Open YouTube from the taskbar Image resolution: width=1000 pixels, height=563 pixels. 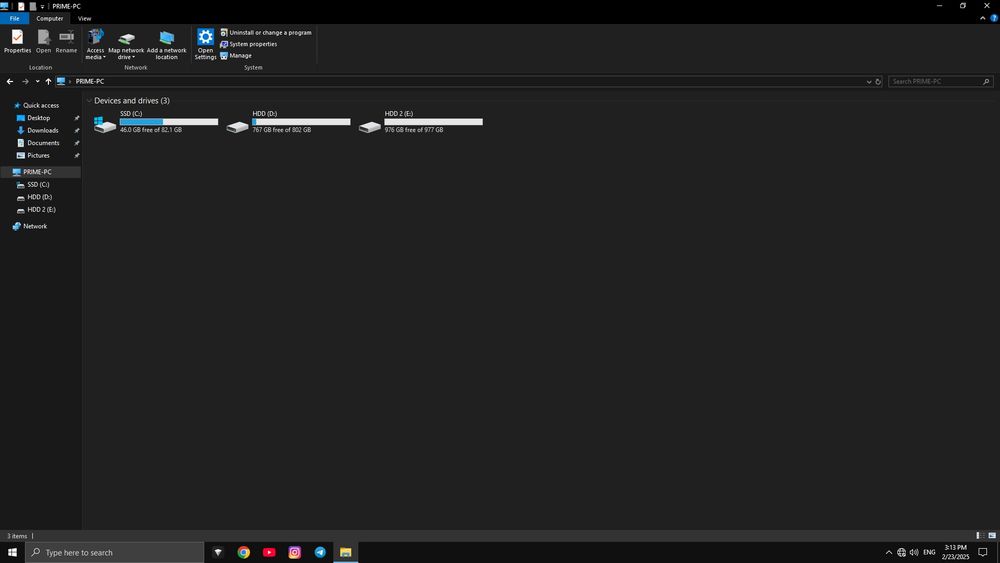pyautogui.click(x=269, y=552)
